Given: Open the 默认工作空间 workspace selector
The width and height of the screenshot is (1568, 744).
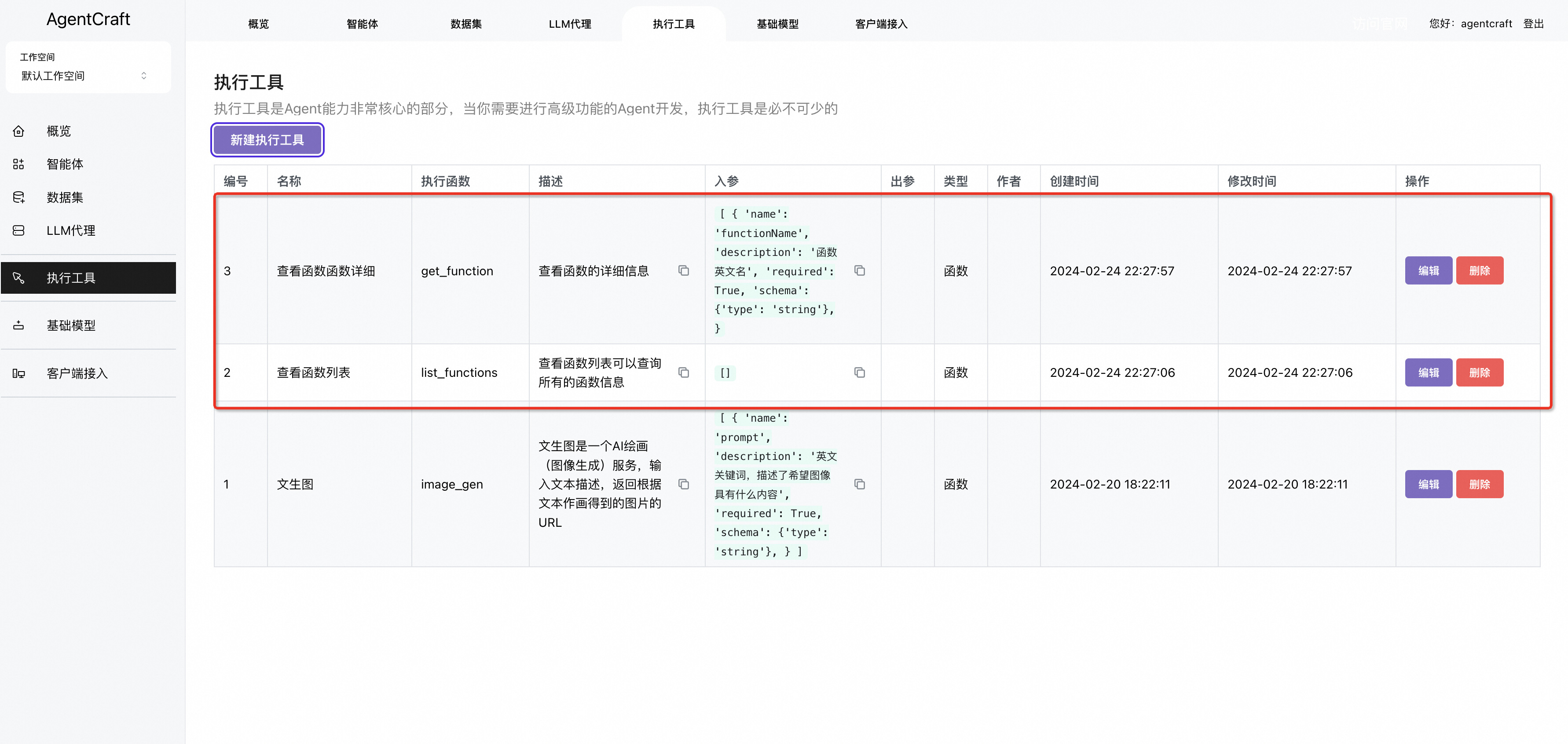Looking at the screenshot, I should click(x=84, y=76).
